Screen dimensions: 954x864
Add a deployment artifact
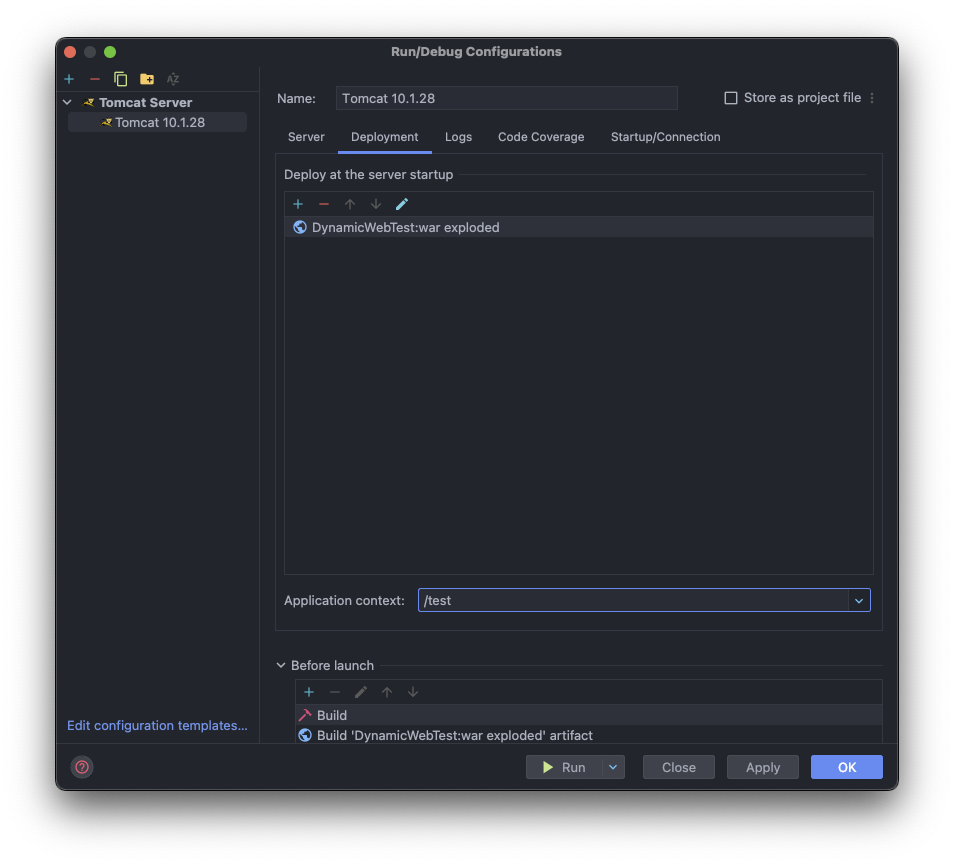(x=298, y=204)
